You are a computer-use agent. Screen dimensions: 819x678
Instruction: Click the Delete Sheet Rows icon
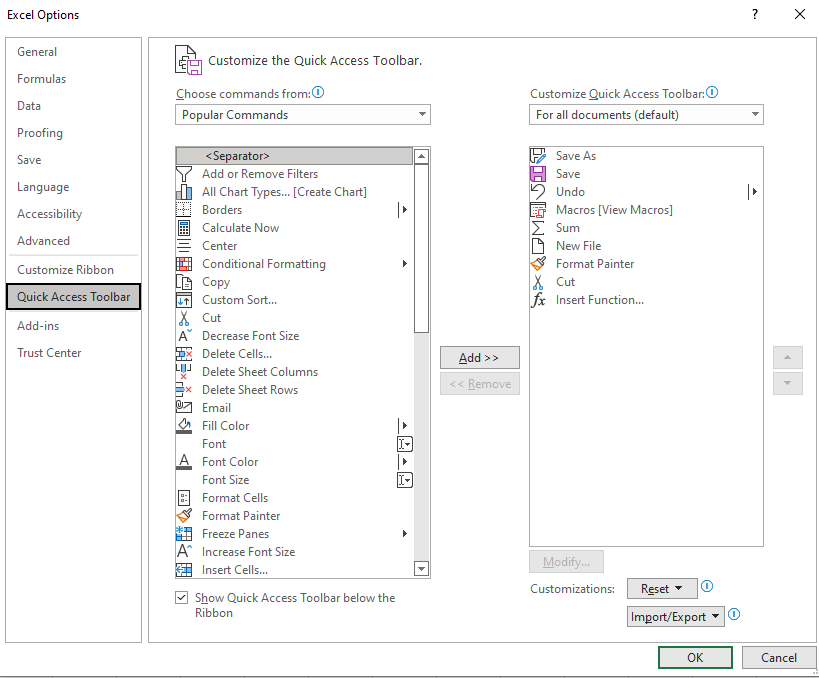click(x=184, y=390)
